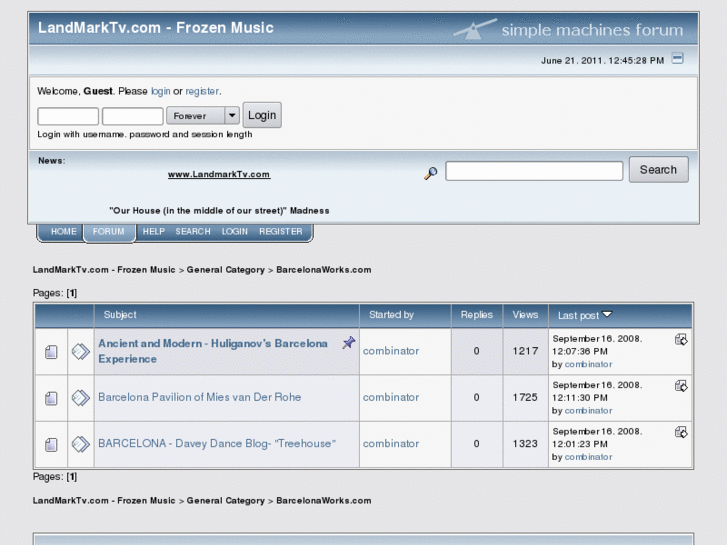
Task: Click the views count 1725
Action: [x=525, y=398]
